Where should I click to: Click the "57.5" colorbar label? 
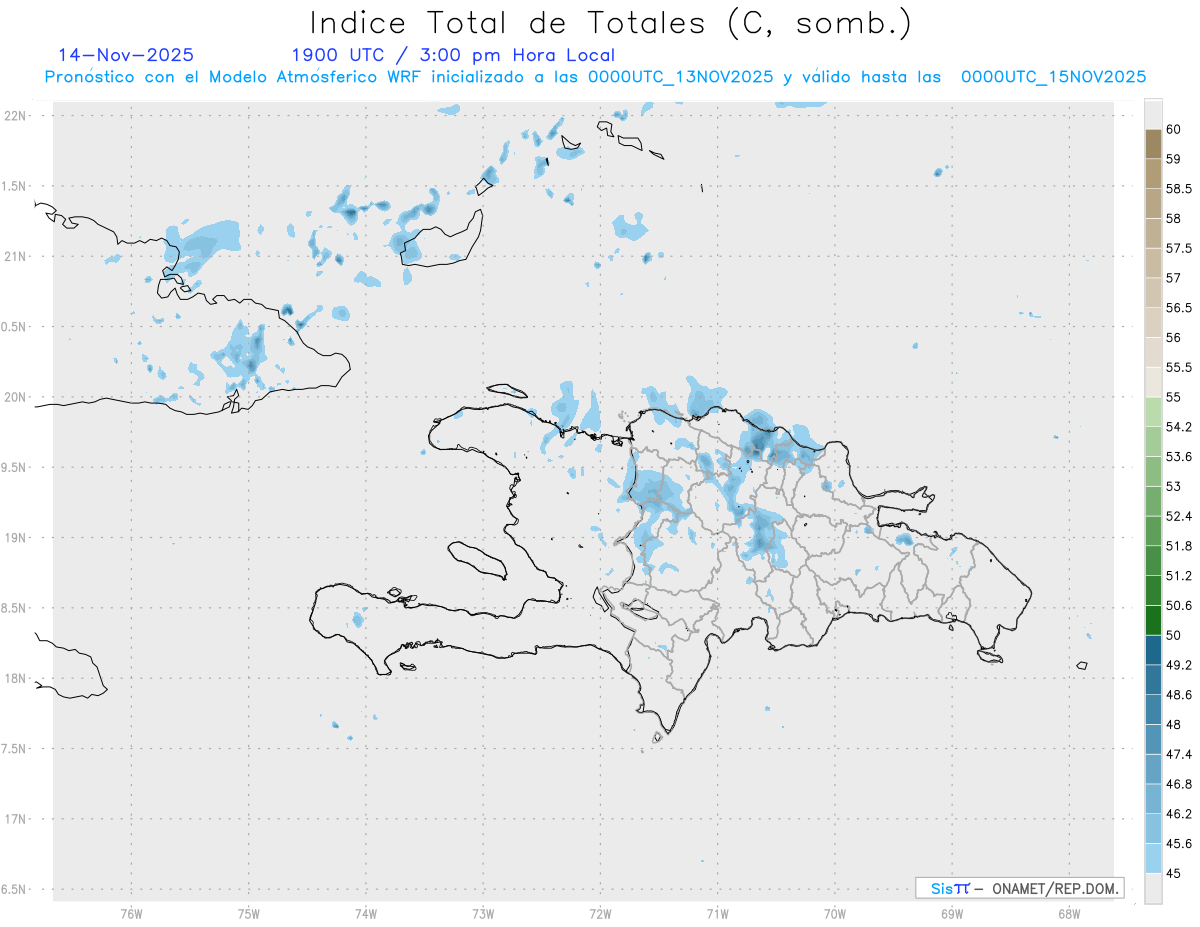(x=1179, y=248)
